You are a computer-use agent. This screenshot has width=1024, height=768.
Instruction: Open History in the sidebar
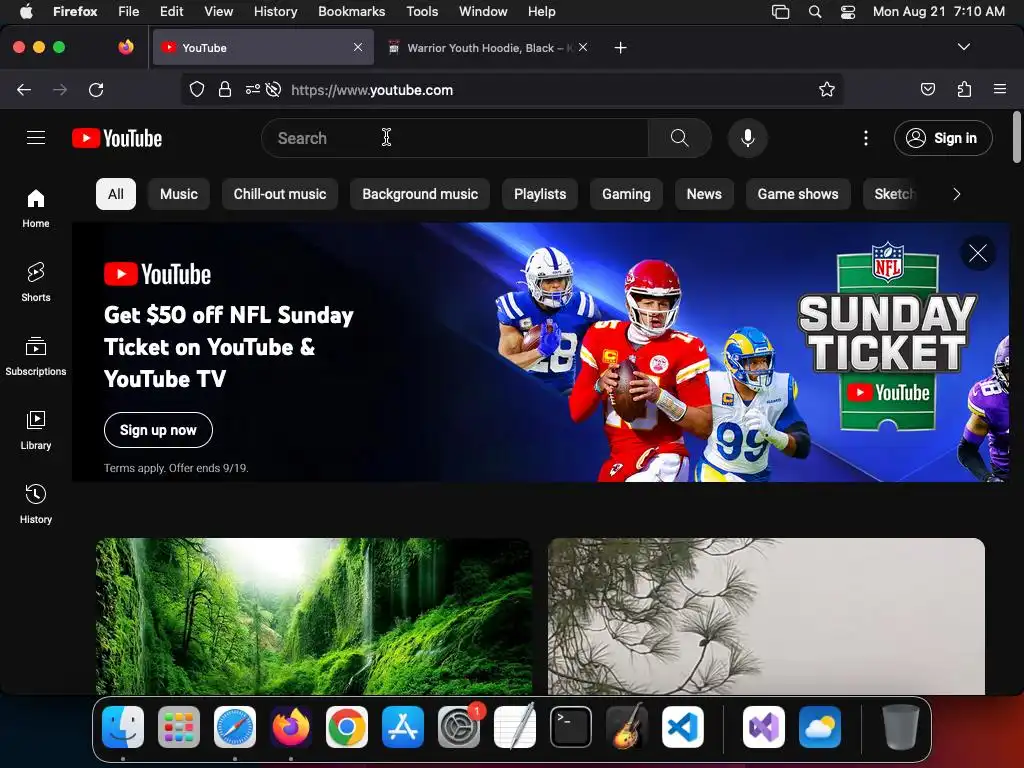pyautogui.click(x=36, y=504)
